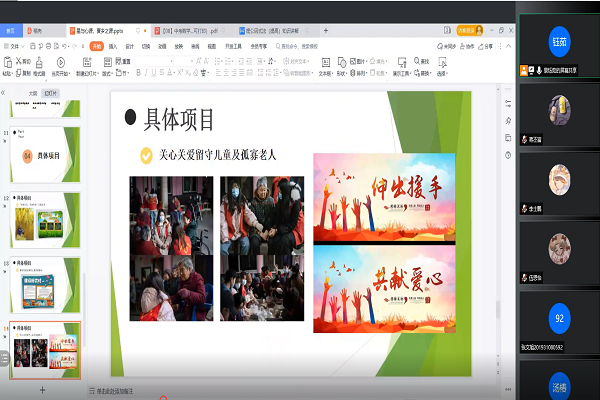The image size is (600, 400).
Task: Expand the Section (节) dropdown
Action: click(x=122, y=73)
